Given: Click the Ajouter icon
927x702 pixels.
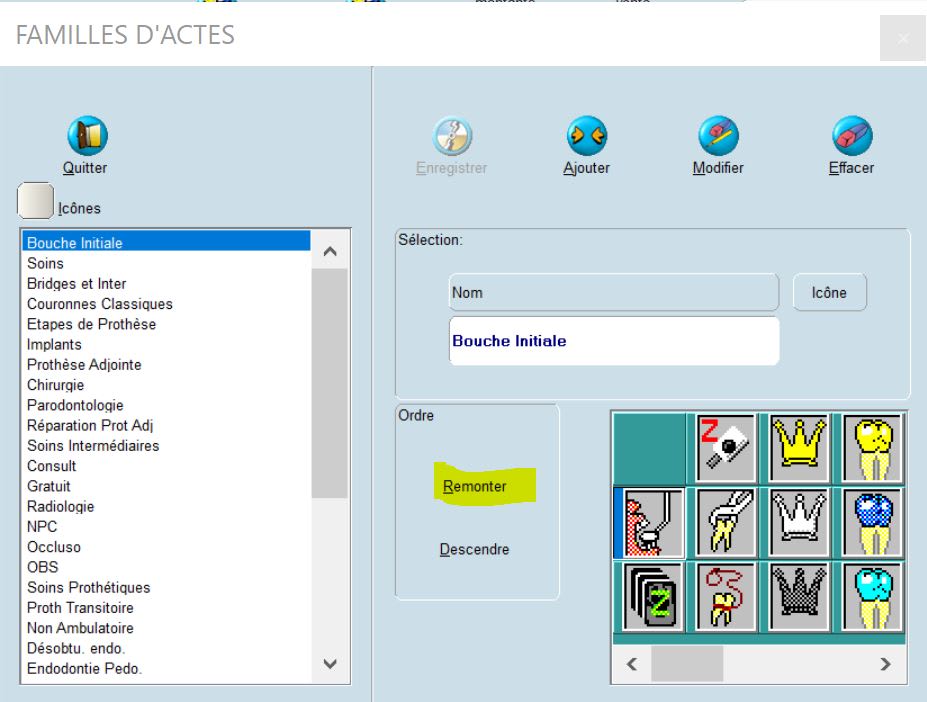Looking at the screenshot, I should (x=586, y=136).
